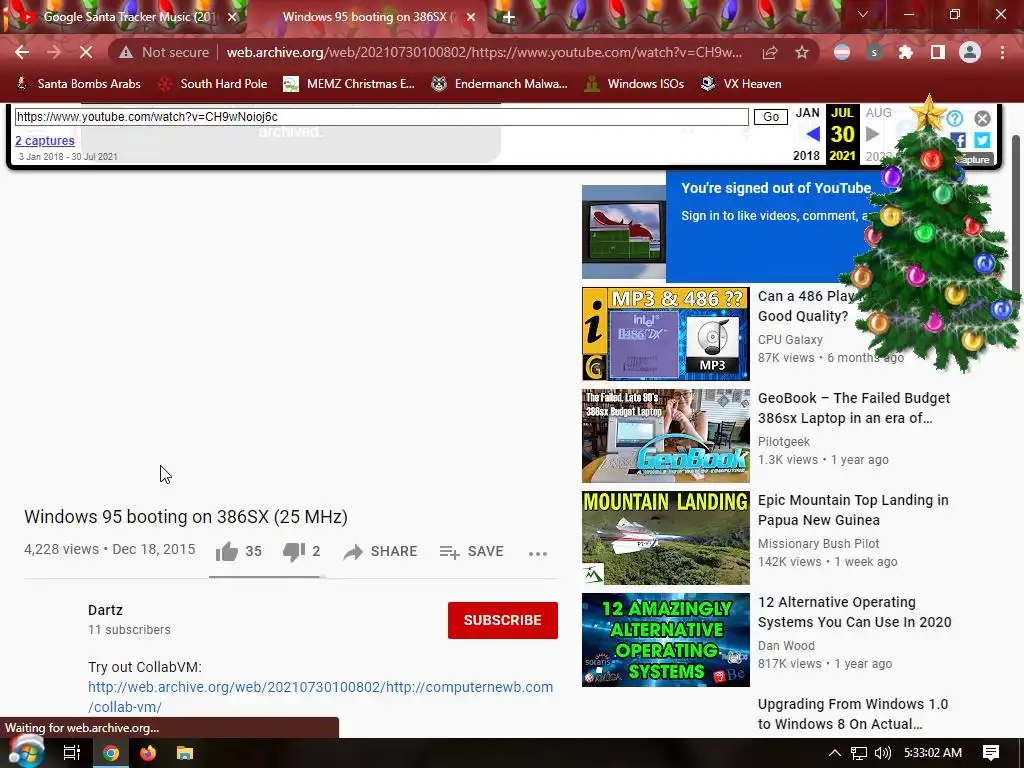Launch Firefox from the taskbar
The height and width of the screenshot is (768, 1024).
click(148, 753)
